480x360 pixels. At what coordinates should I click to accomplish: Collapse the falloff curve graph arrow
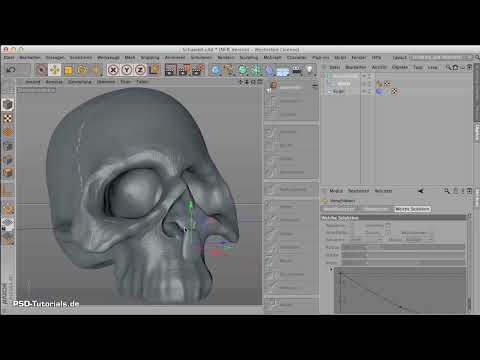[331, 269]
